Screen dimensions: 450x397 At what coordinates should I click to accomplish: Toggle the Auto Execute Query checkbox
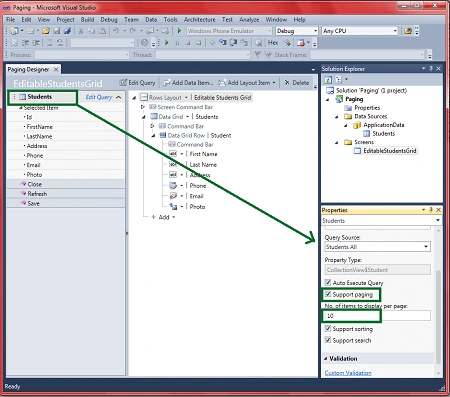(328, 282)
